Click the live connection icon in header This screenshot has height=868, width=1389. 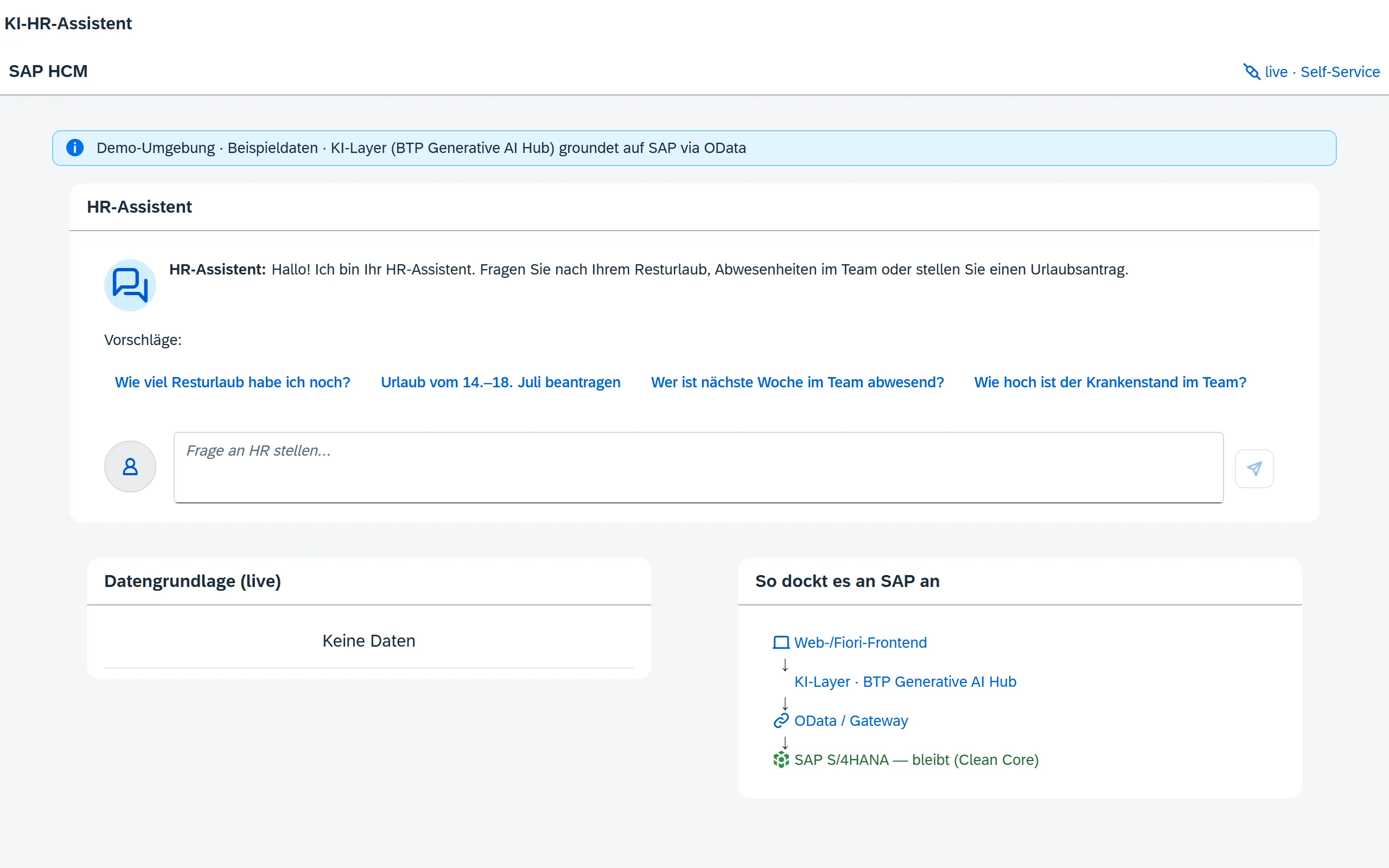[x=1252, y=72]
